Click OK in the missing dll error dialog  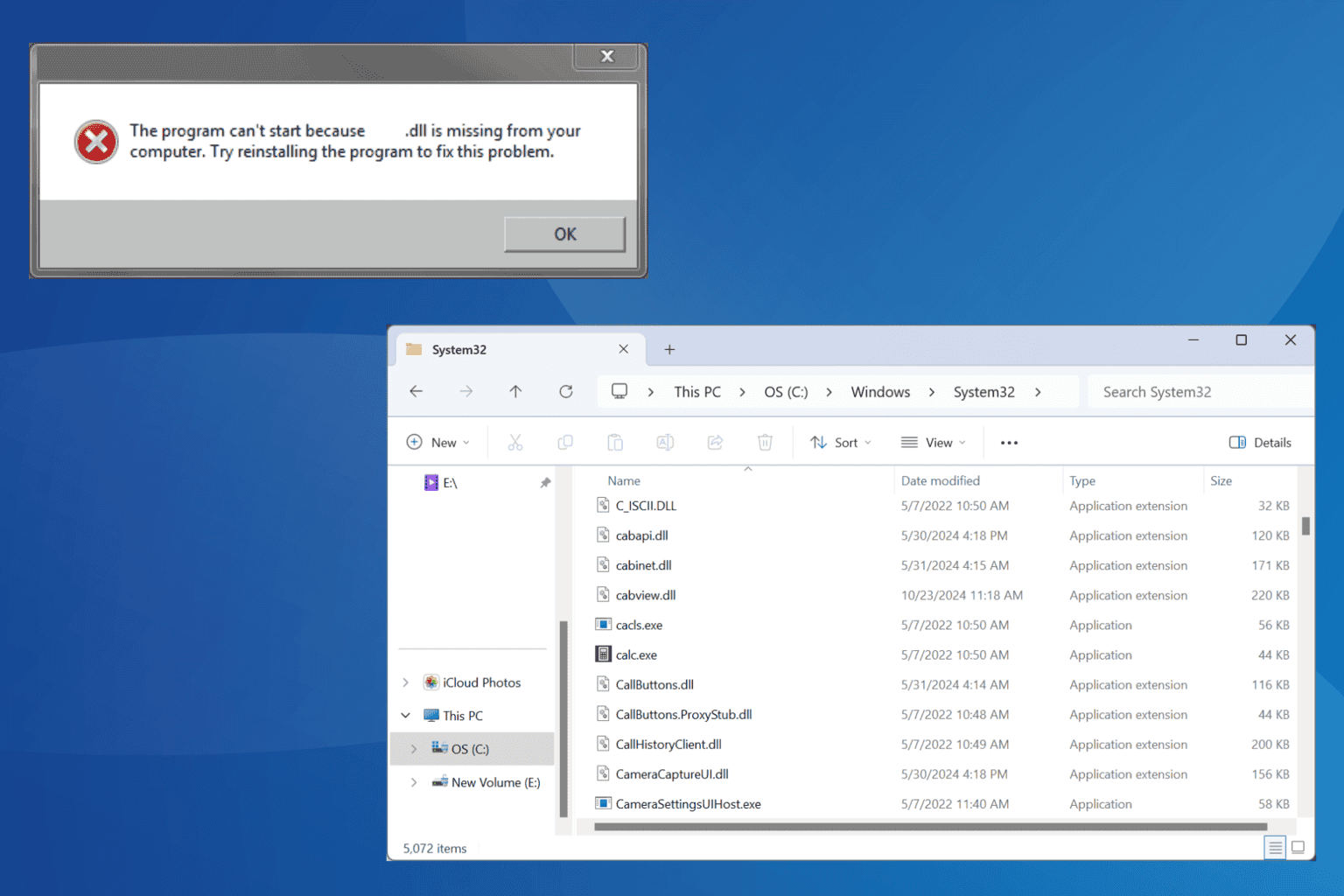tap(564, 234)
